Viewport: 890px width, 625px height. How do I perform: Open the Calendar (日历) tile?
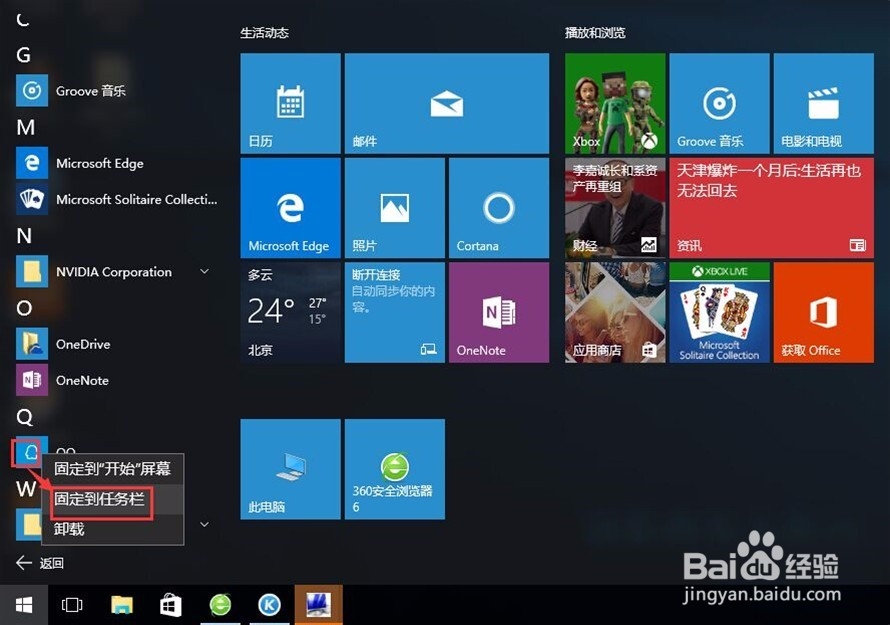(x=290, y=103)
